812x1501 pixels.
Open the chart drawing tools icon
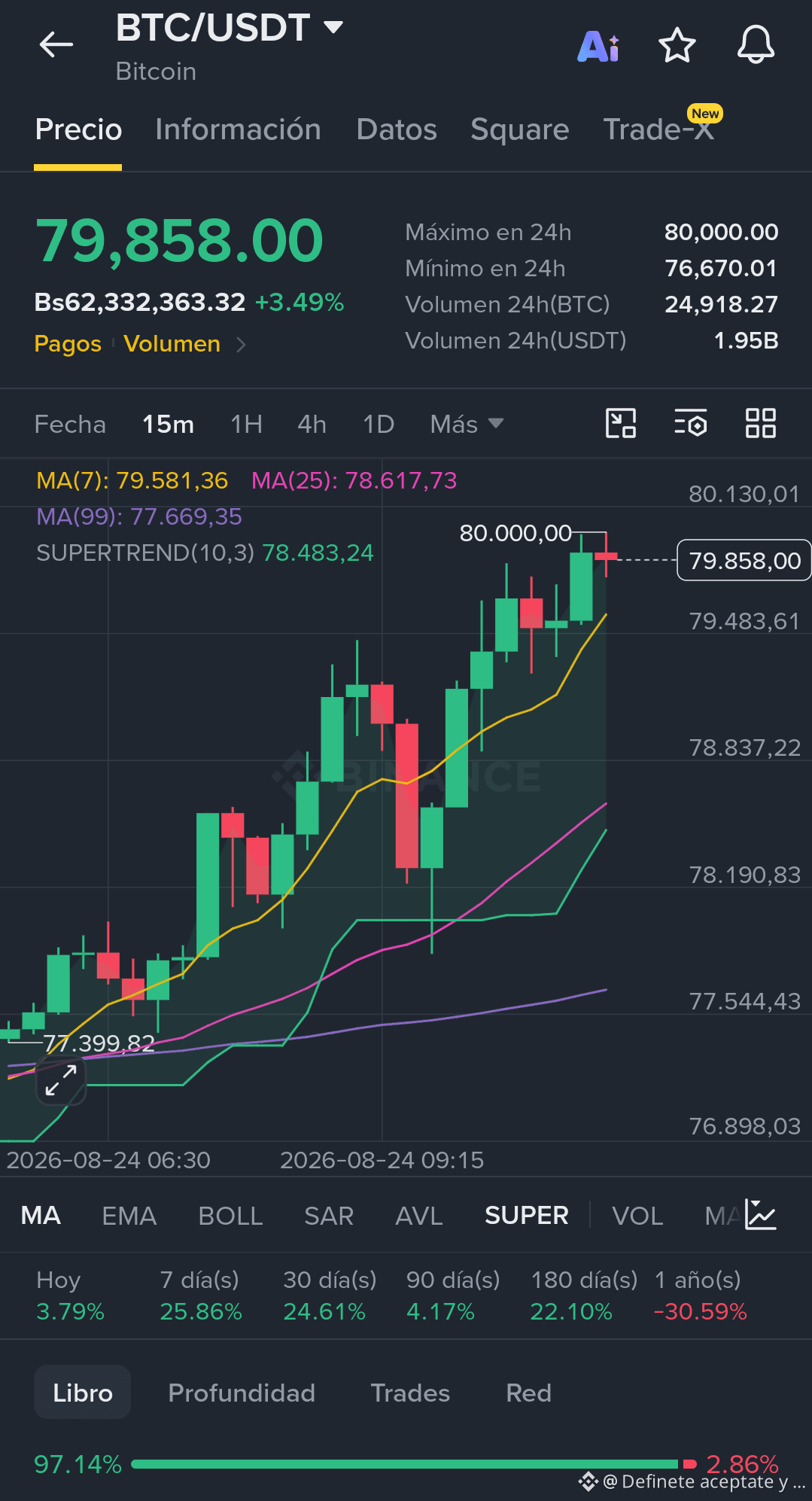tap(621, 423)
